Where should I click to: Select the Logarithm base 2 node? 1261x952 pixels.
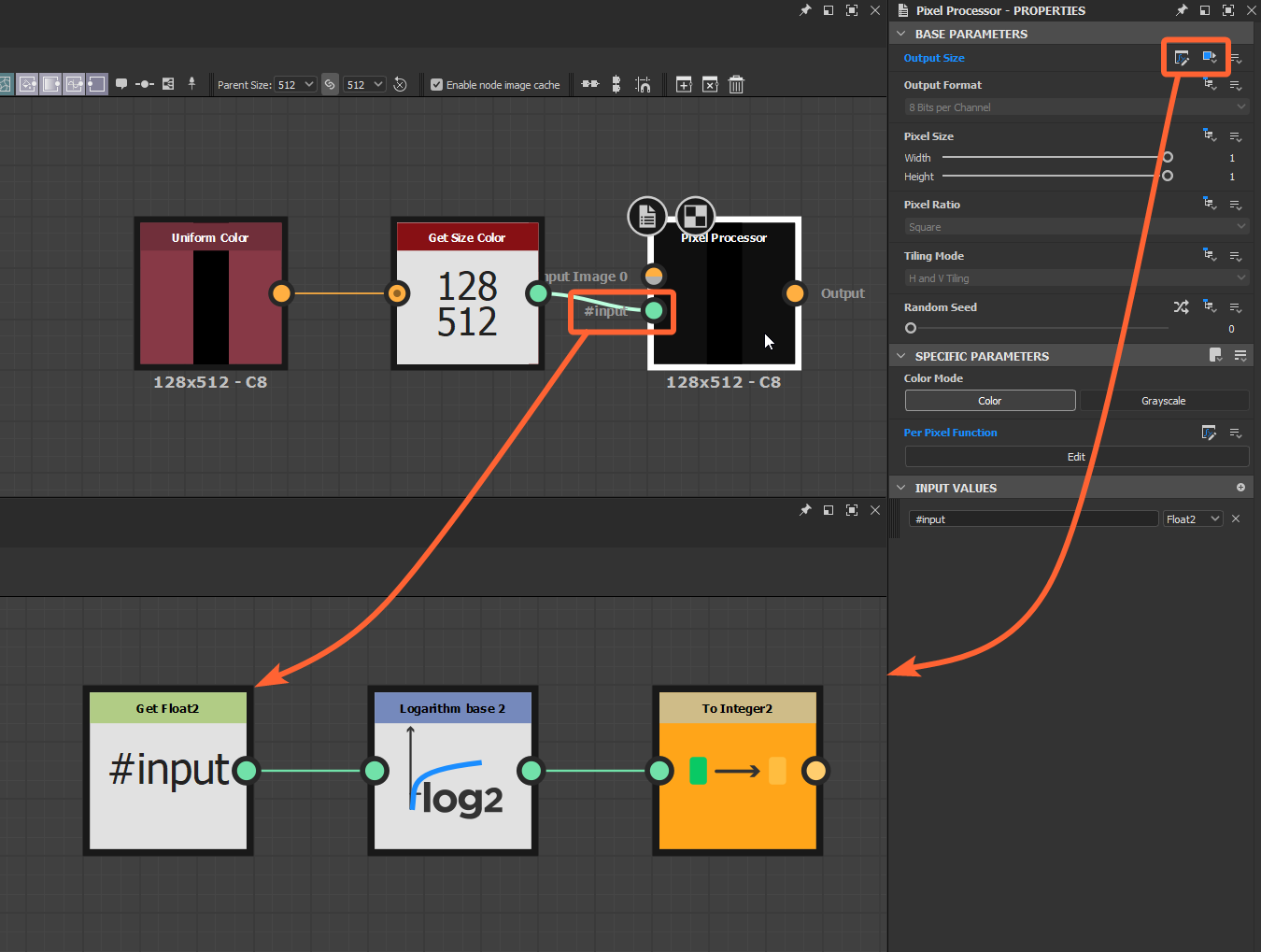pos(453,771)
